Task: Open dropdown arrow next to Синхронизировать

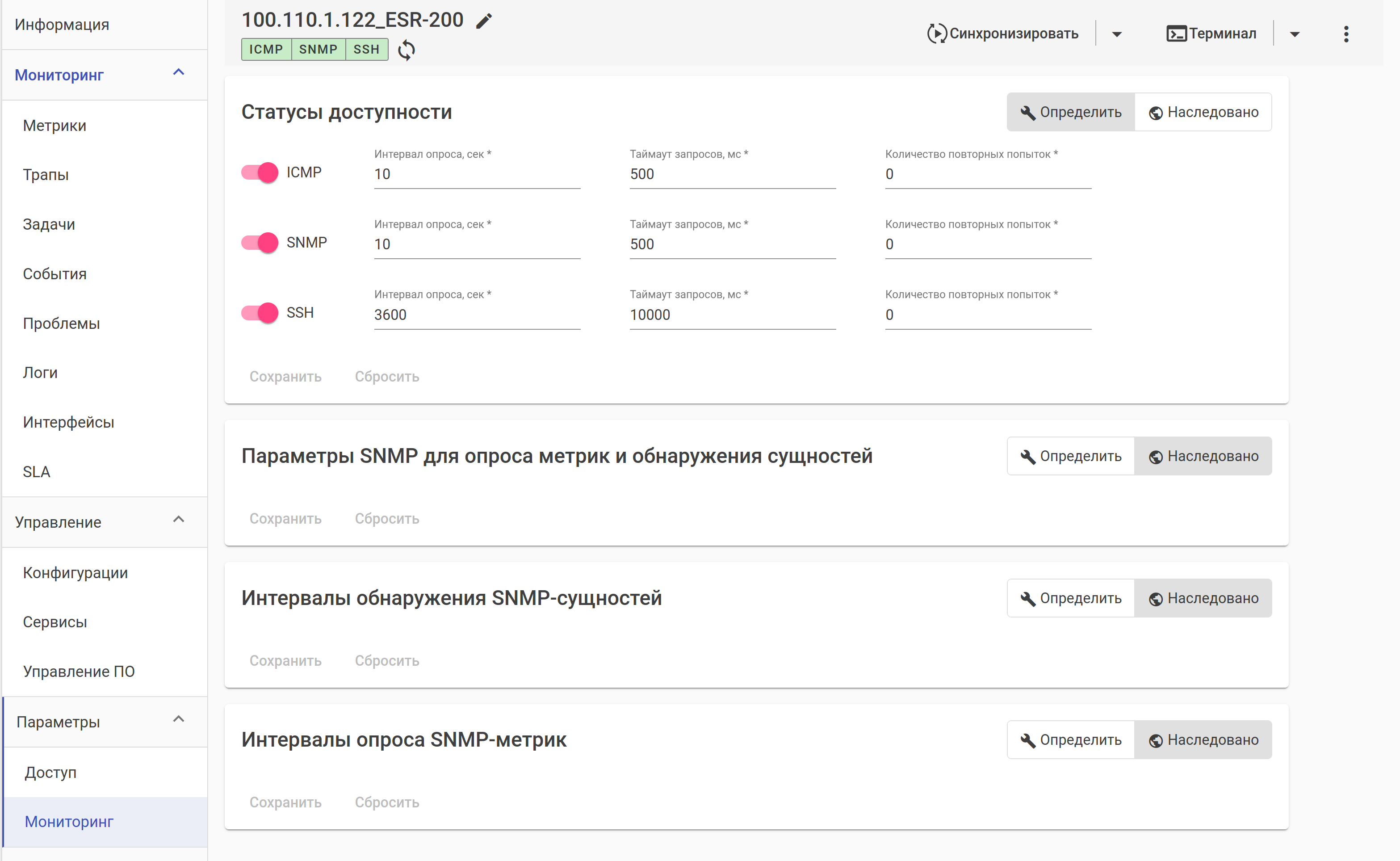Action: click(1116, 34)
